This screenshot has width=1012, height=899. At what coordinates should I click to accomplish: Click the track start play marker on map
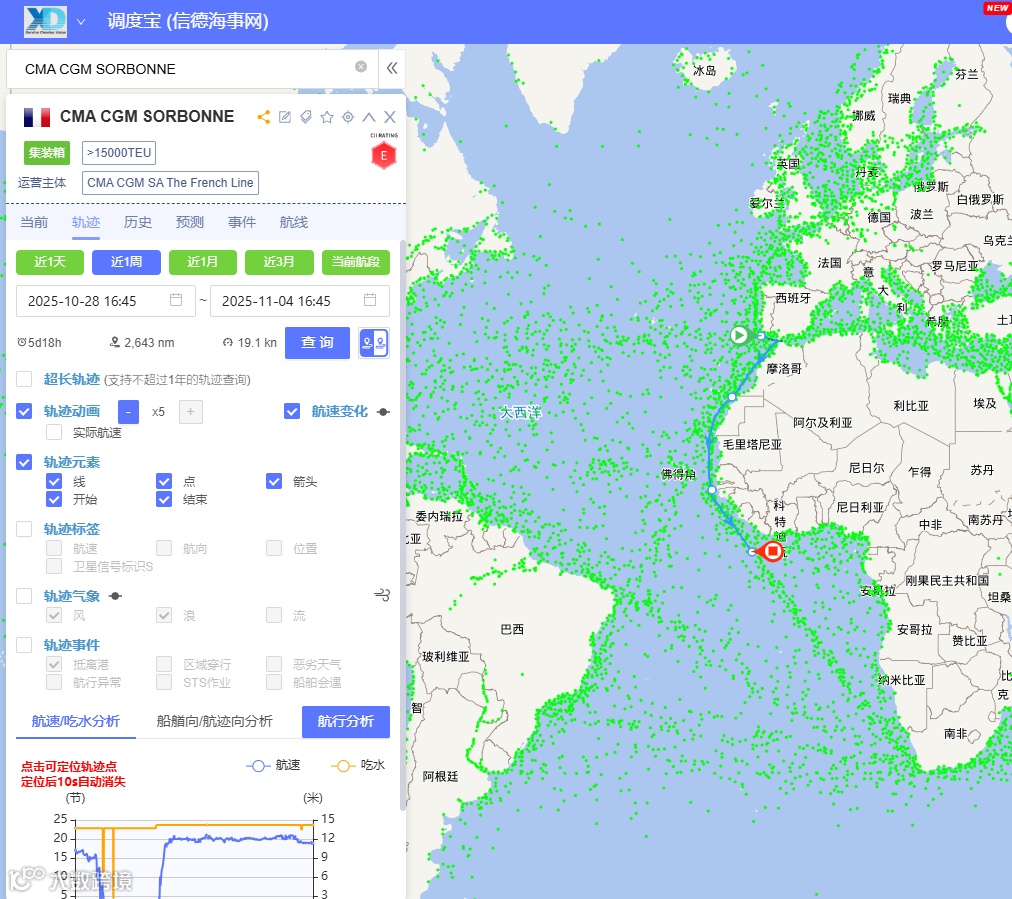(x=739, y=335)
